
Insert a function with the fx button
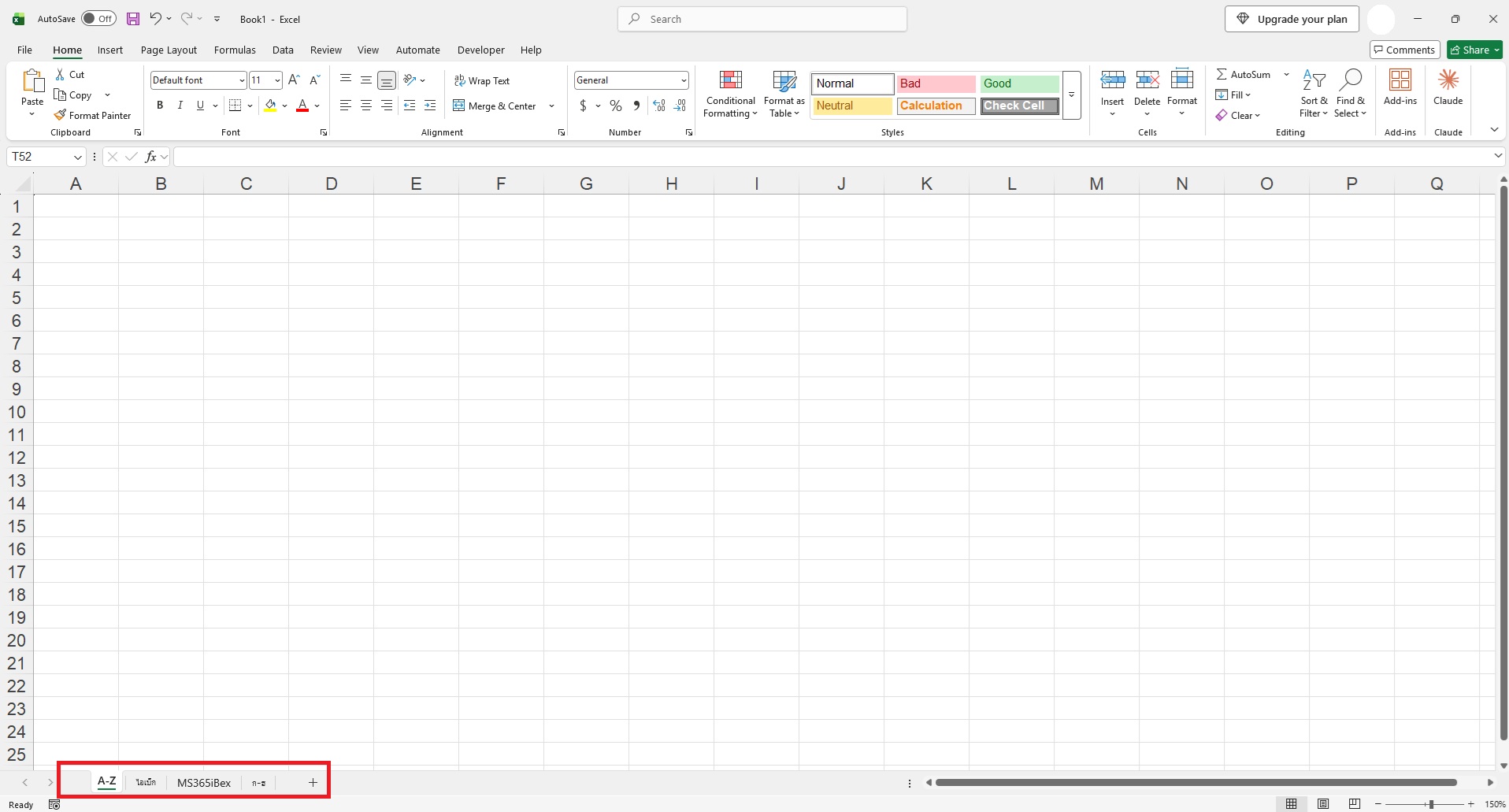tap(150, 157)
